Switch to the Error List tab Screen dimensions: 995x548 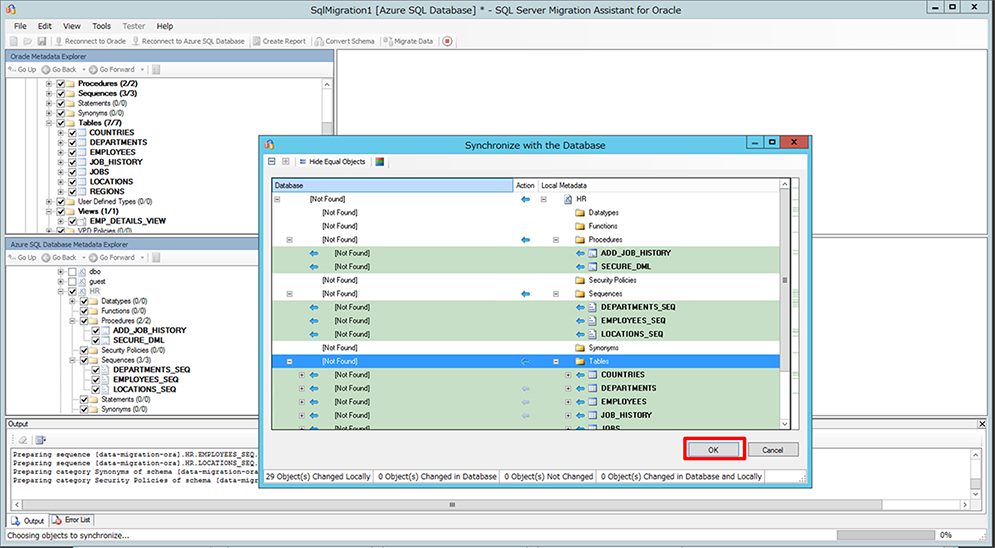tap(72, 520)
